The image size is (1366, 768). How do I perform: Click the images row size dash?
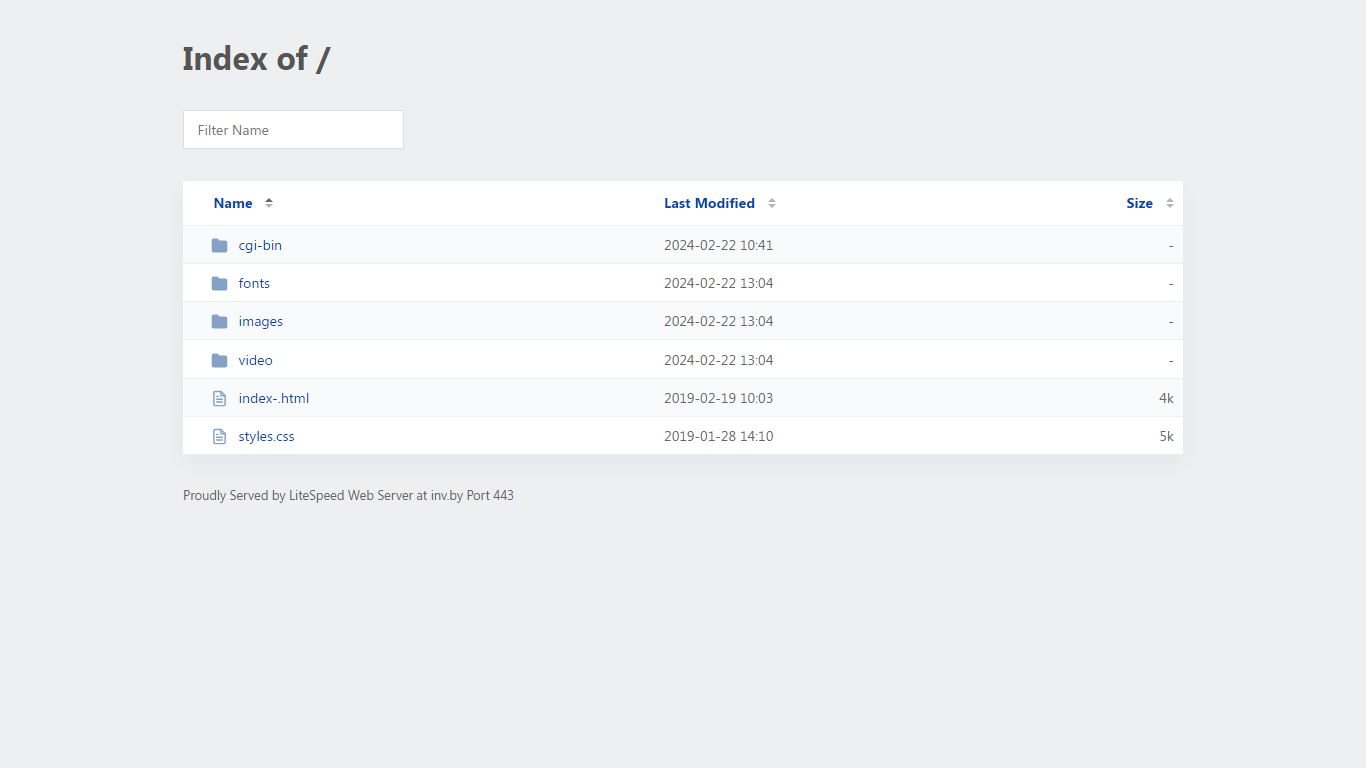(1171, 322)
